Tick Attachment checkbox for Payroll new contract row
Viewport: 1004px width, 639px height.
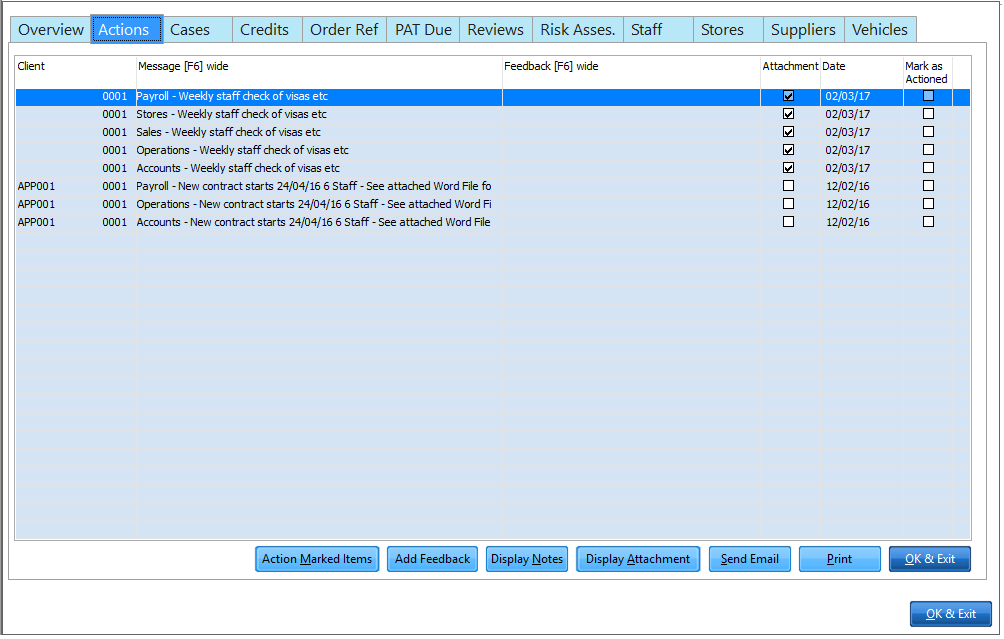point(788,186)
